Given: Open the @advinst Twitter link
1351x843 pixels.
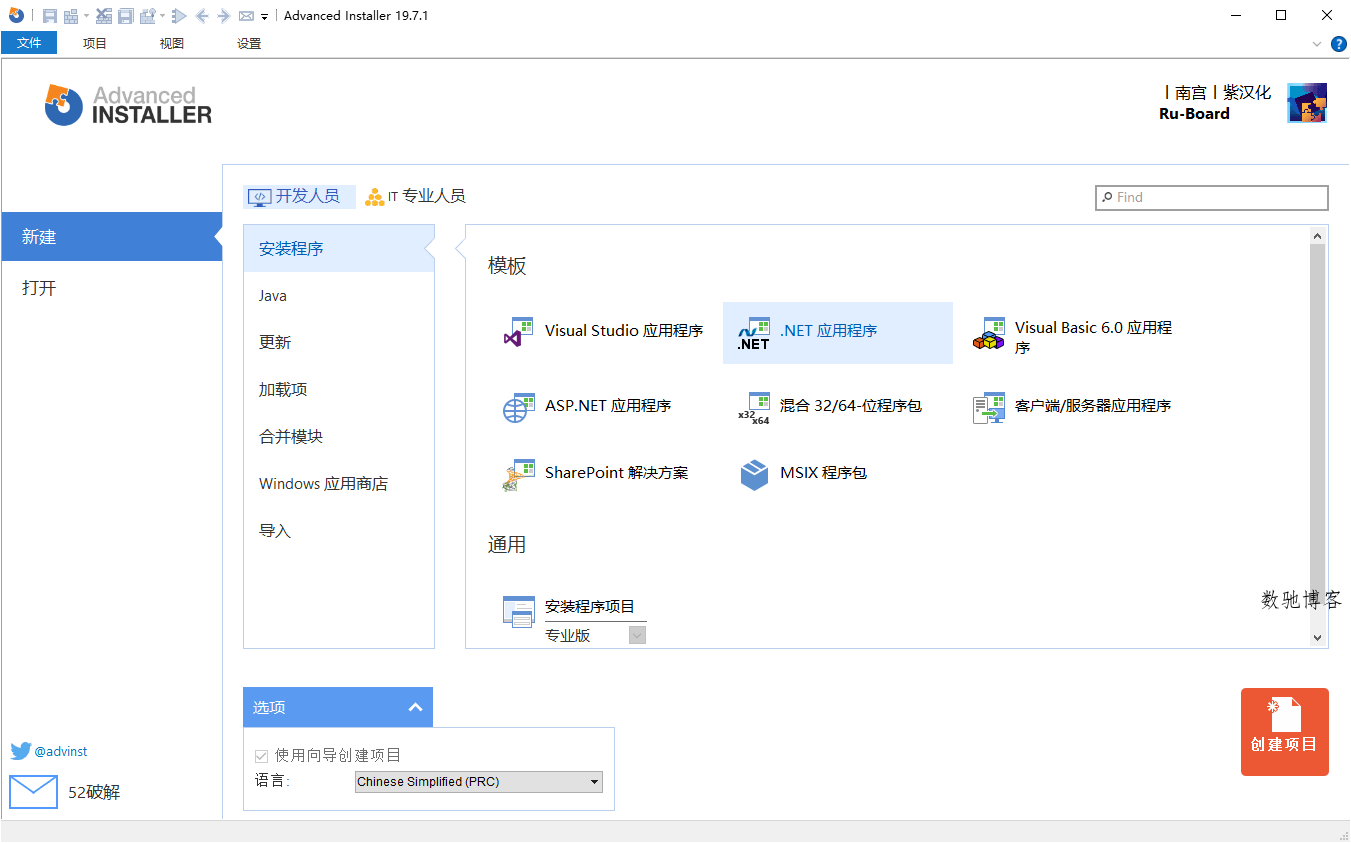Looking at the screenshot, I should tap(61, 752).
